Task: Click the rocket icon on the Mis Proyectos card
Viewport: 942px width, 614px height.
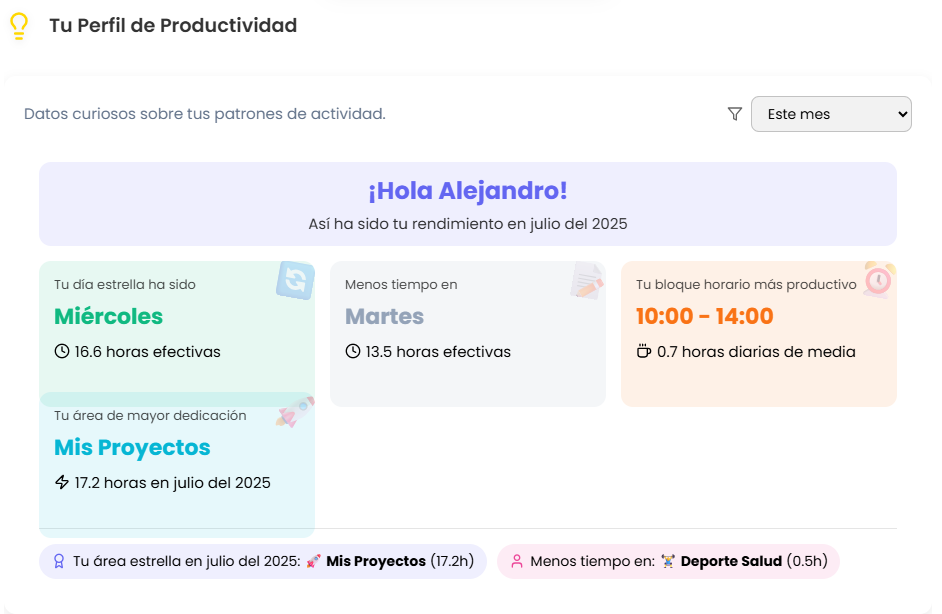Action: tap(295, 412)
